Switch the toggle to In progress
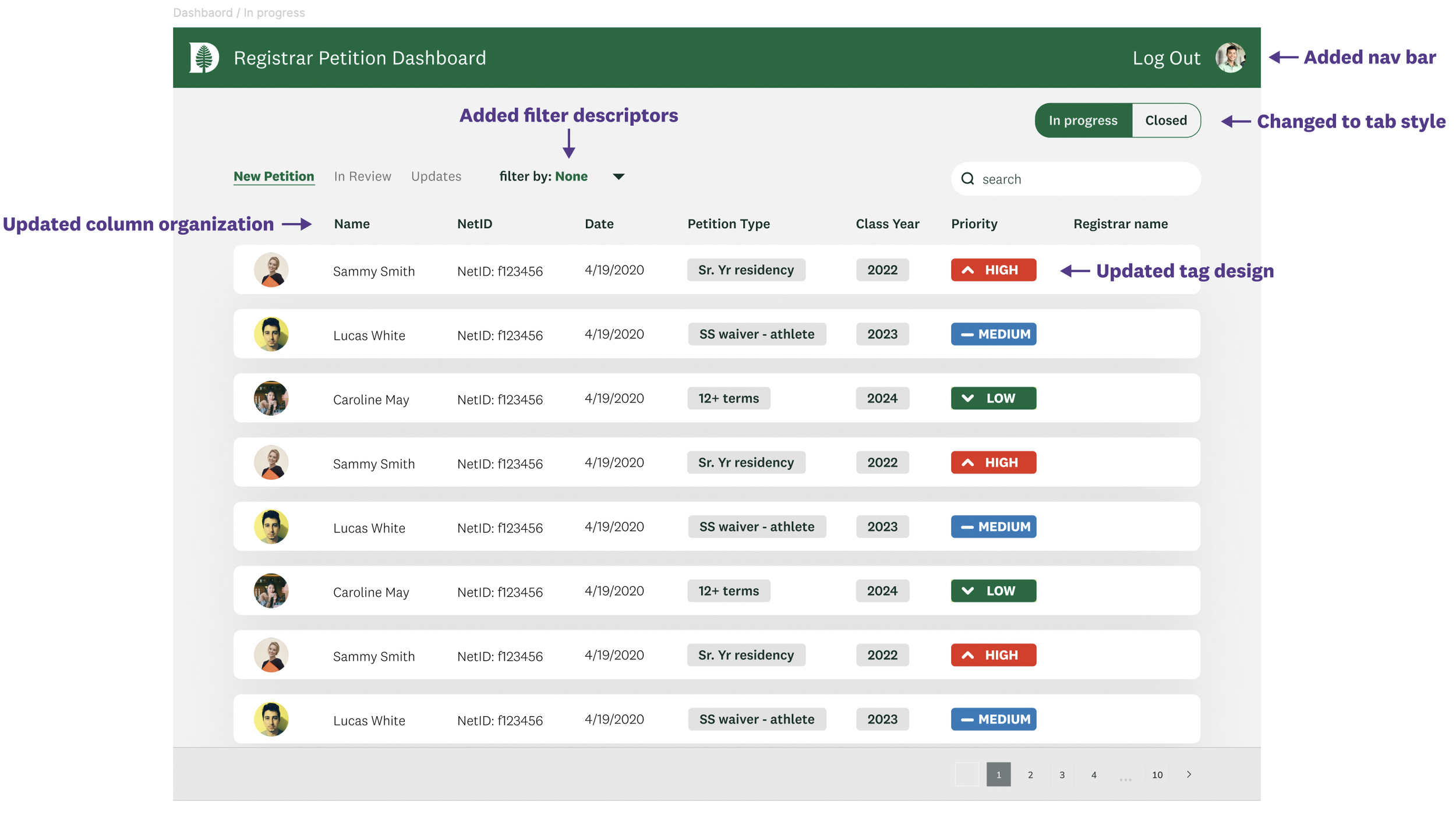1456x825 pixels. (x=1083, y=121)
